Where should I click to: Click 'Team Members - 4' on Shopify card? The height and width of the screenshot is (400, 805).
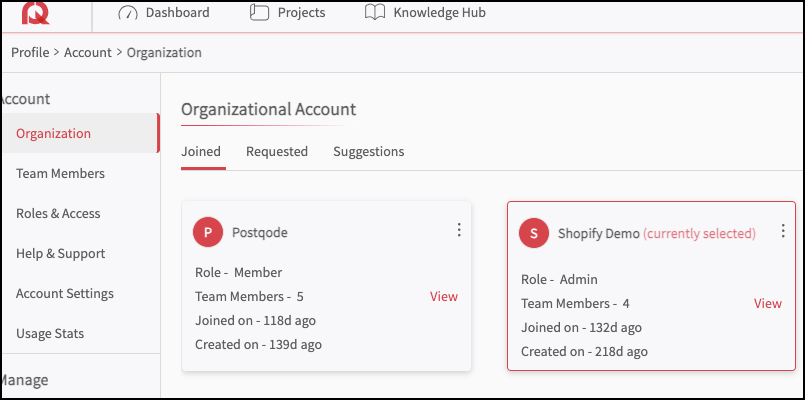pos(576,303)
